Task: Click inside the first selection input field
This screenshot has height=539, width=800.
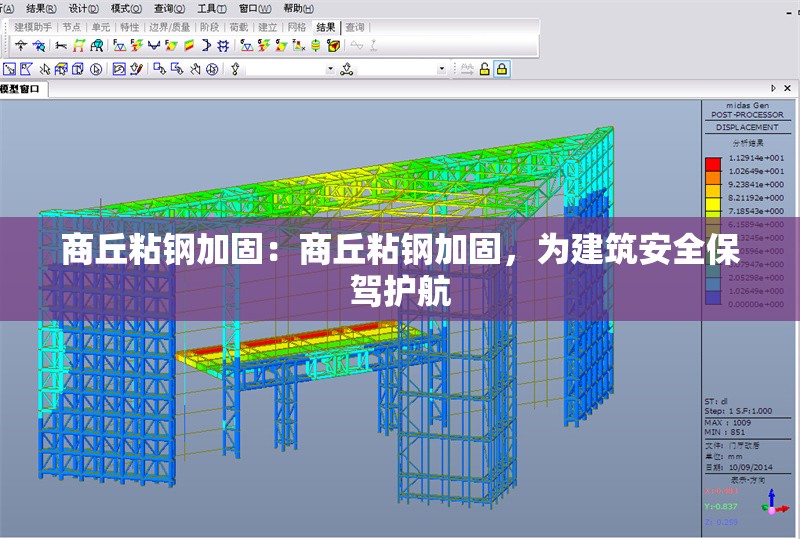Action: [x=286, y=69]
